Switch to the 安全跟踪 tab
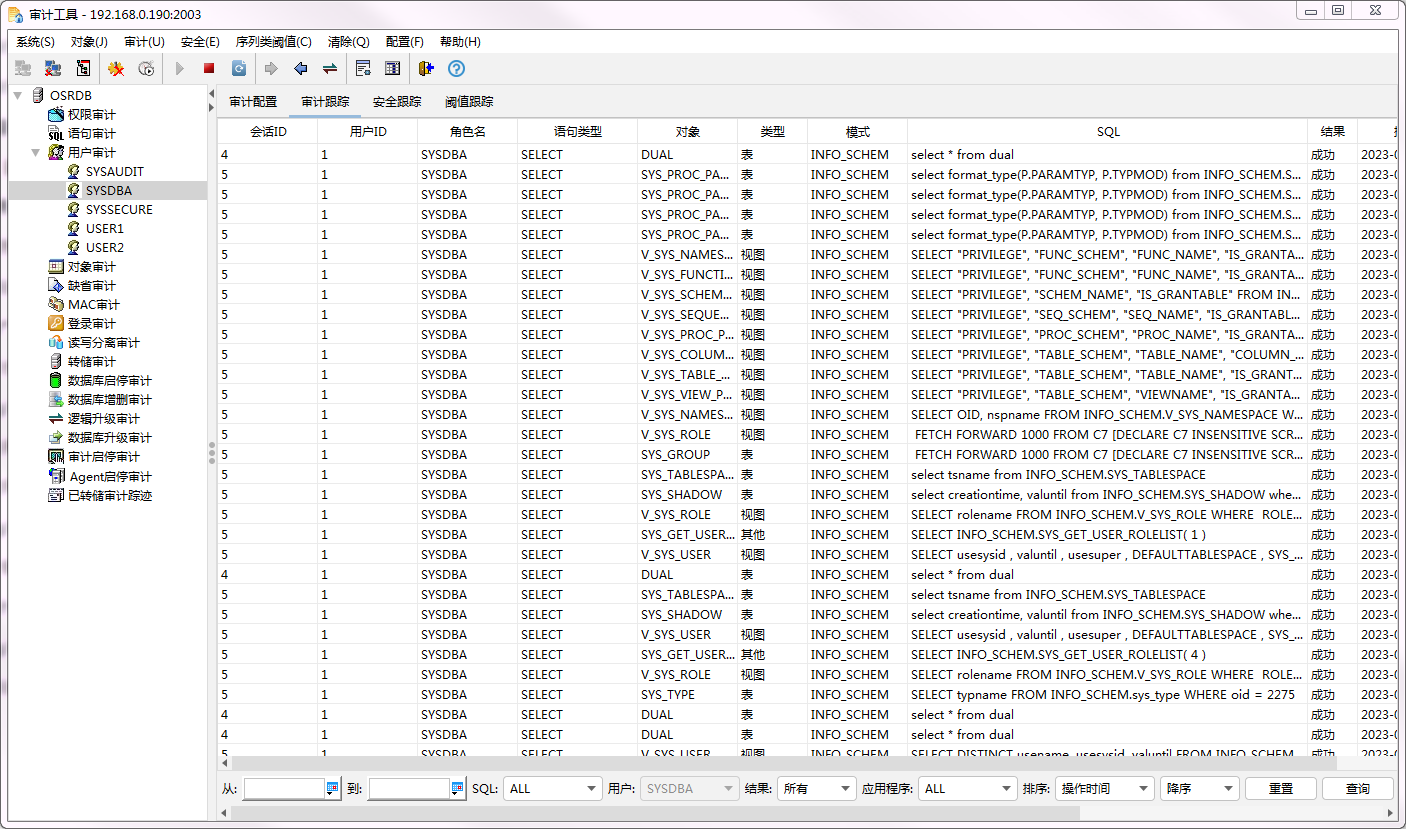Image resolution: width=1406 pixels, height=829 pixels. 397,102
